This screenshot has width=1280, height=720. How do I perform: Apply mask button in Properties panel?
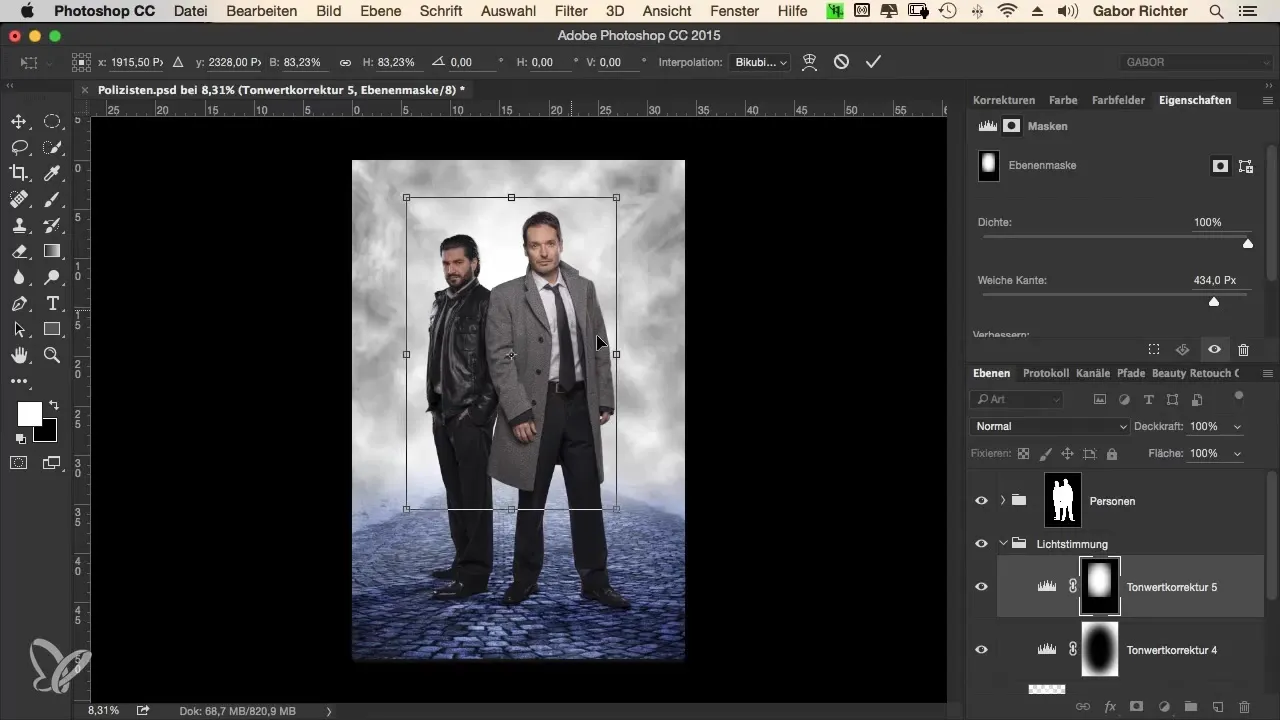click(x=1182, y=350)
